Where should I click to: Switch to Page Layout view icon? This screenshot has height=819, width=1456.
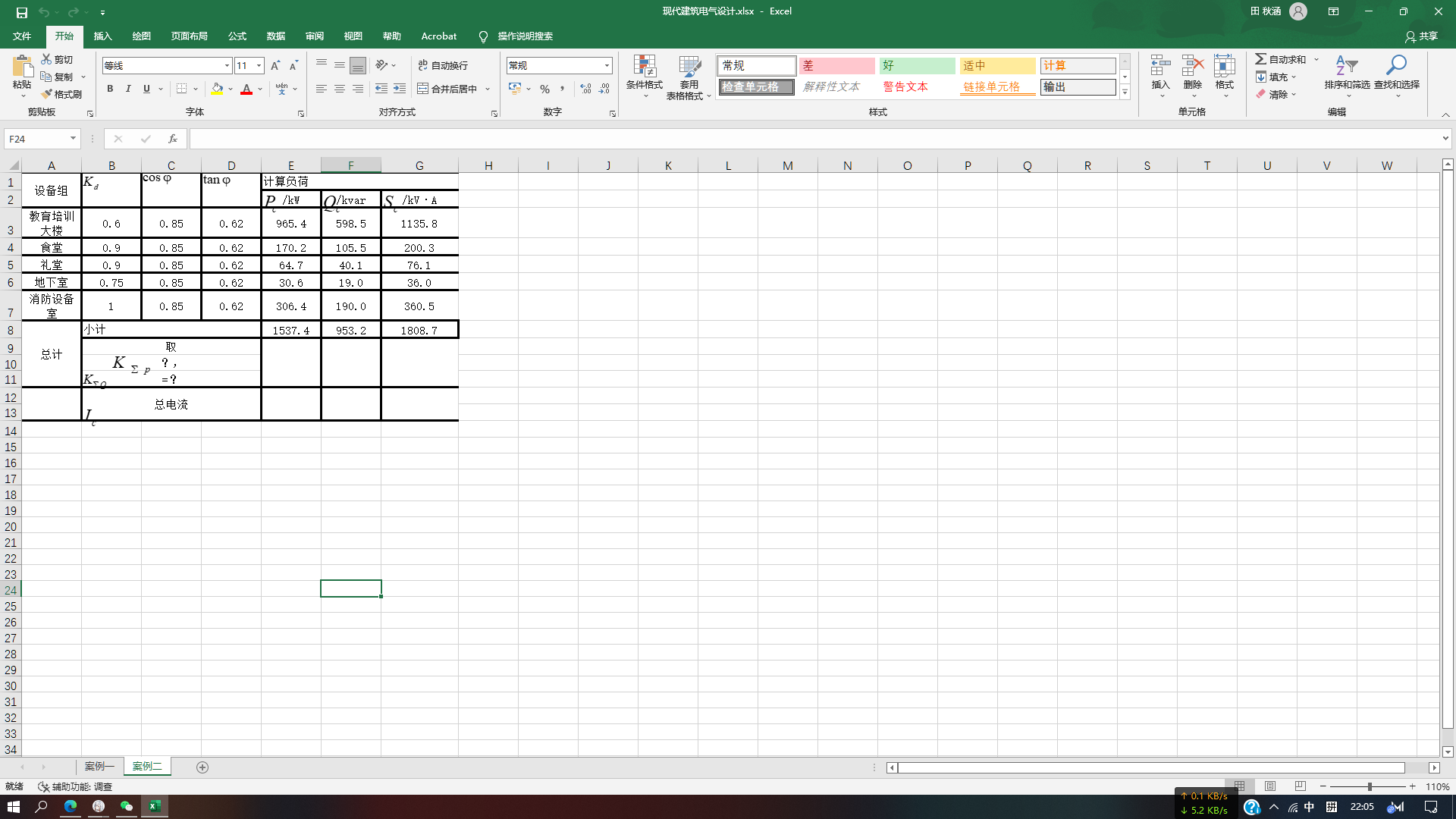pyautogui.click(x=1270, y=786)
